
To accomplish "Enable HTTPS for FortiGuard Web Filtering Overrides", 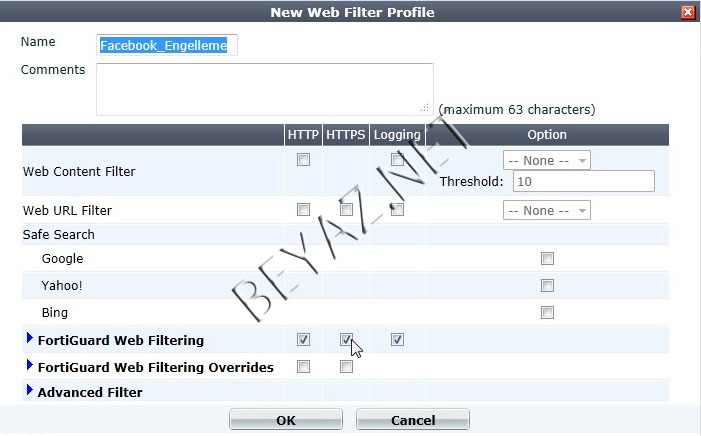I will (346, 367).
